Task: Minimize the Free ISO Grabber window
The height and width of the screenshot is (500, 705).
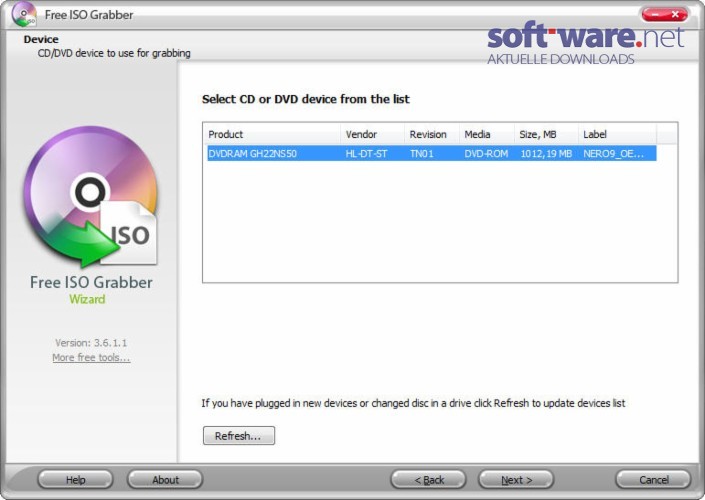Action: (x=655, y=14)
